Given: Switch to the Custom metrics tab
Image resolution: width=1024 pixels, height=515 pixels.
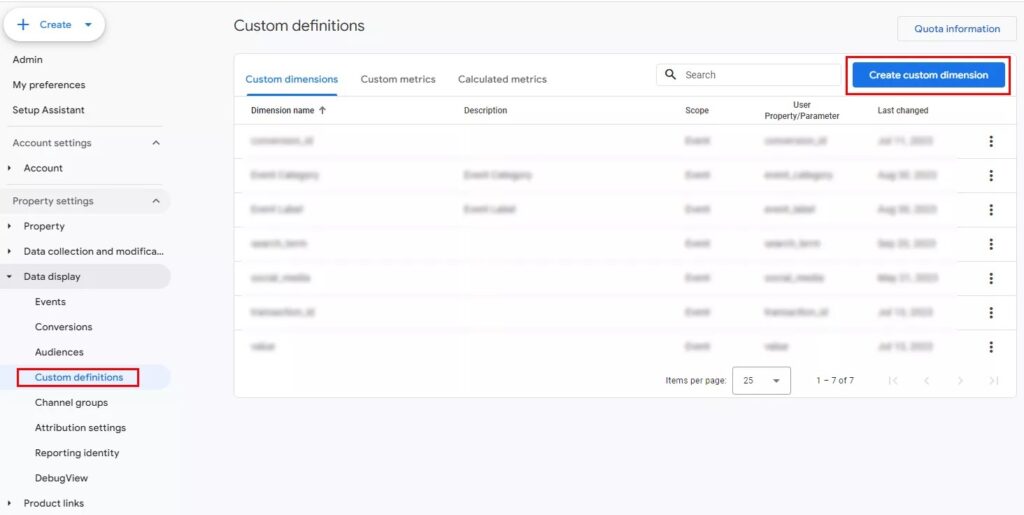Looking at the screenshot, I should (x=398, y=79).
